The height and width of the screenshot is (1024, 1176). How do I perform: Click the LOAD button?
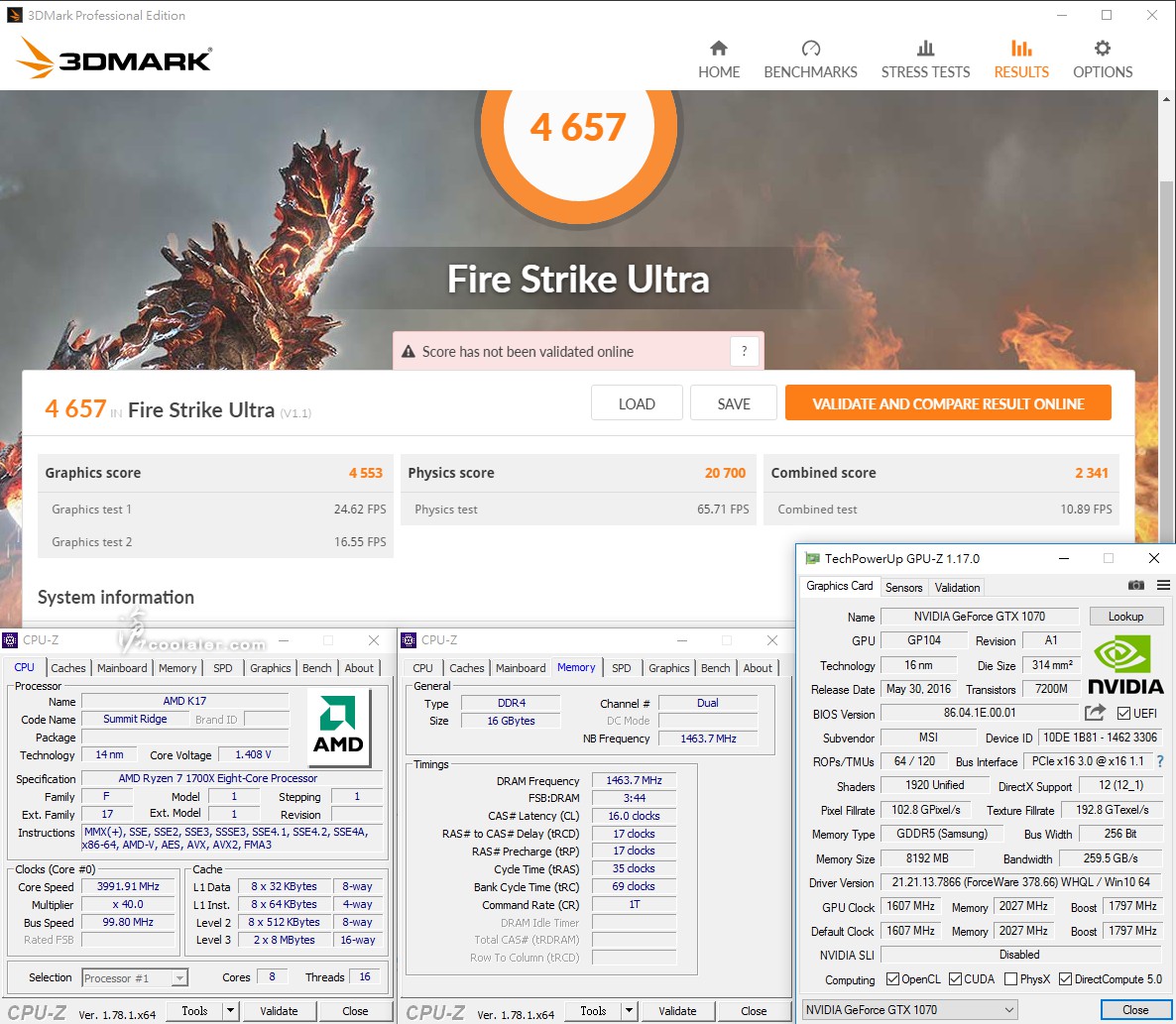pos(637,403)
